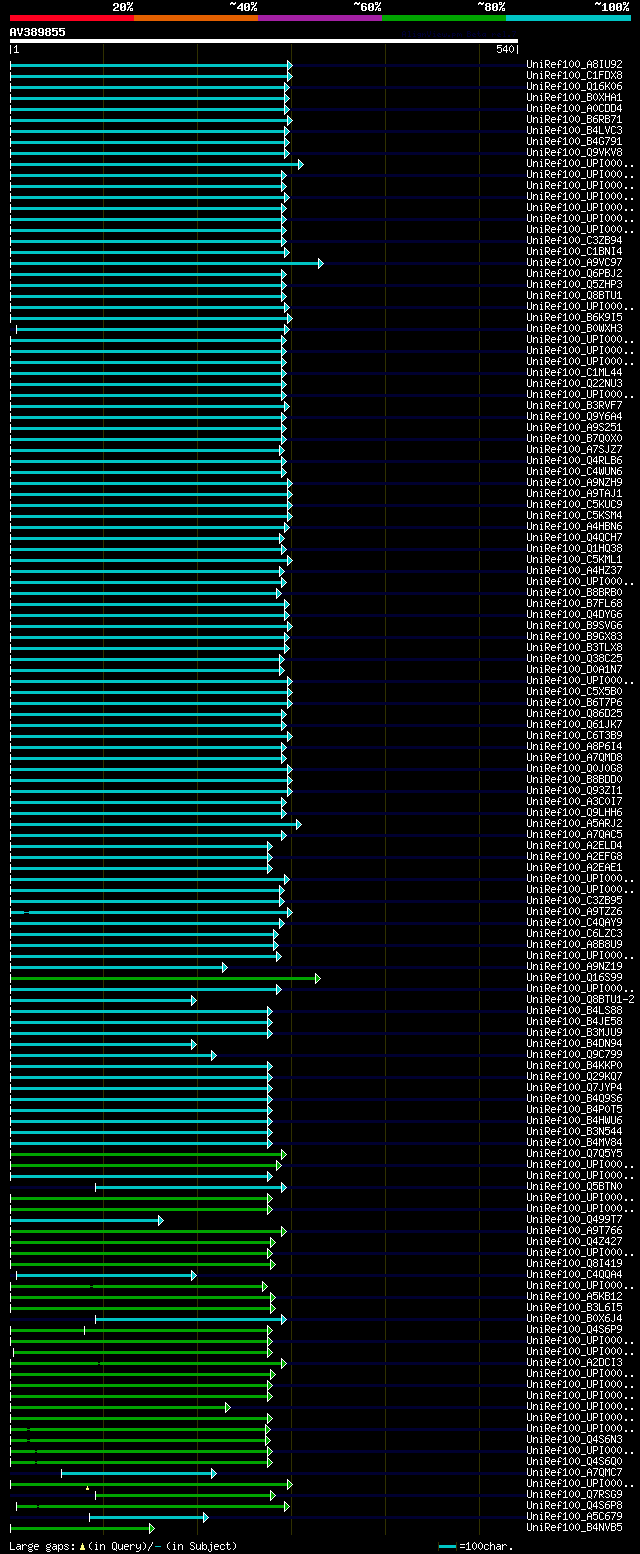
Task: Select the label UniRef100_B4DN94
Action: click(574, 1043)
